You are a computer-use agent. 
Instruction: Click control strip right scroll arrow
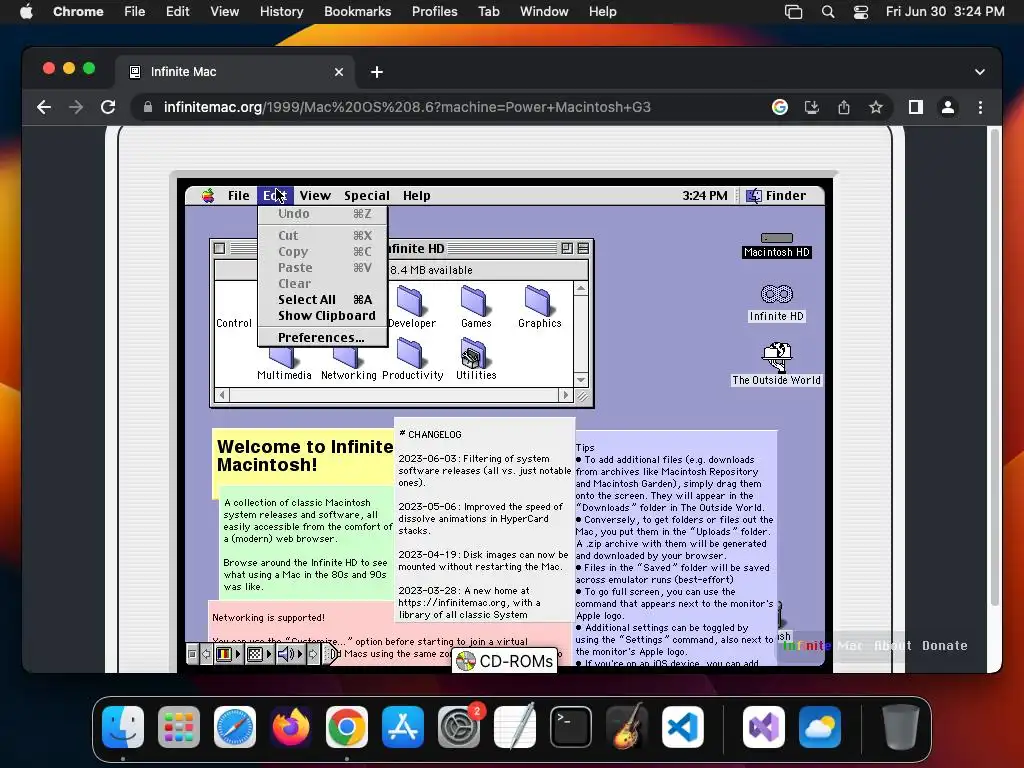point(313,654)
